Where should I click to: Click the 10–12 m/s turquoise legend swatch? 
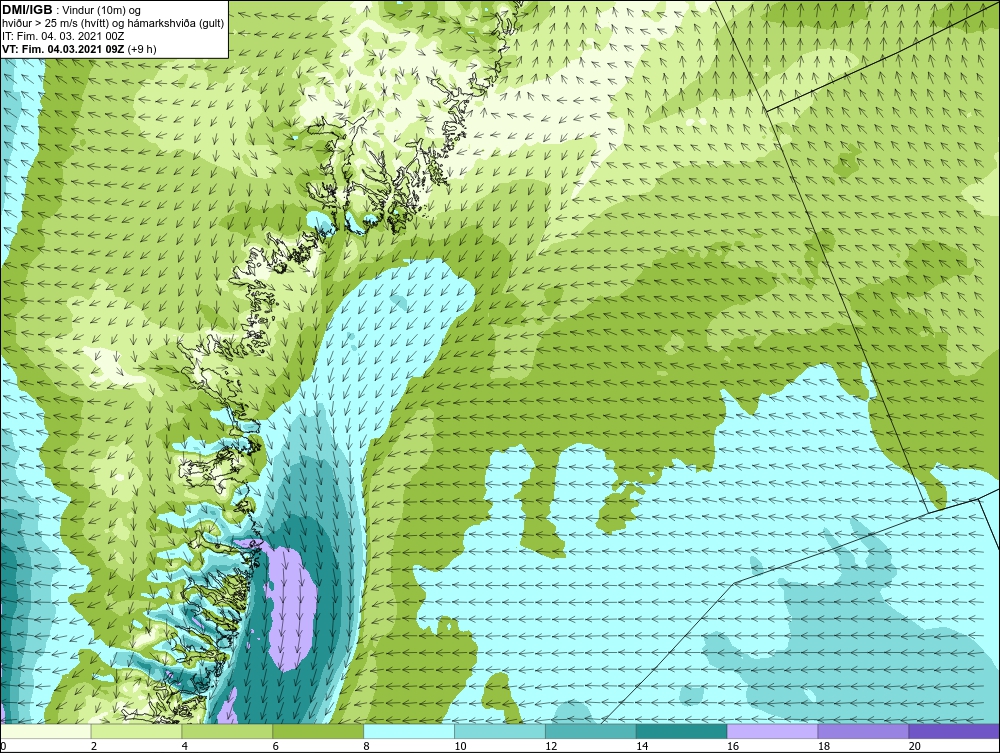(500, 731)
